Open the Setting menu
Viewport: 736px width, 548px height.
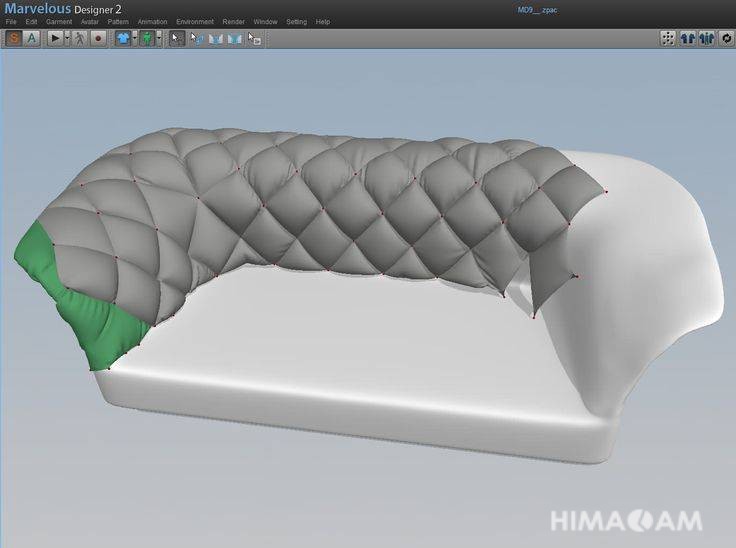coord(296,22)
